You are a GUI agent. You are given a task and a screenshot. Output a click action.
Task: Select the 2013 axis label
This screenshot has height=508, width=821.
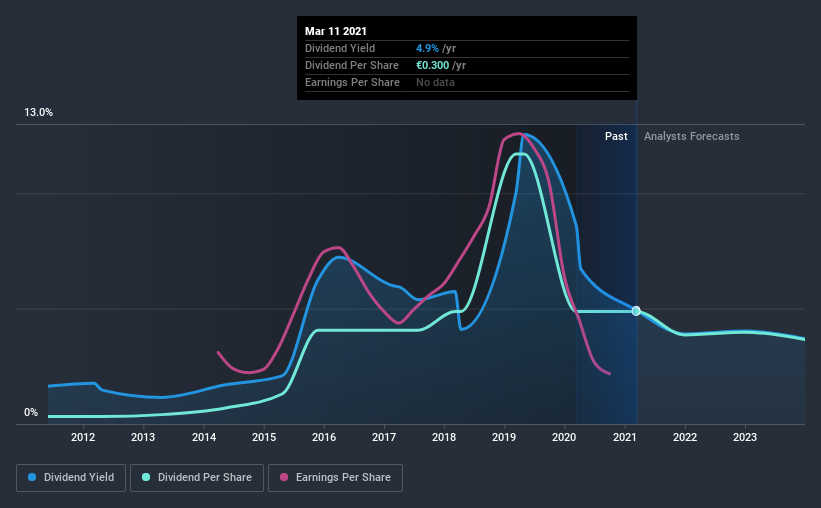pos(143,437)
